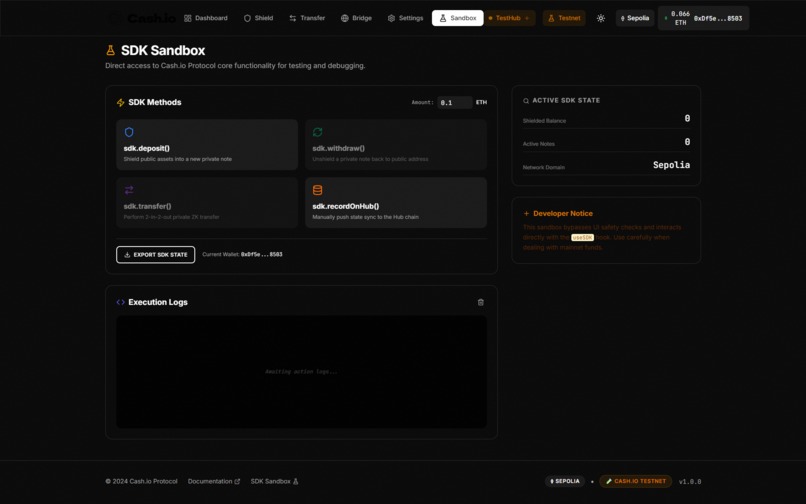The width and height of the screenshot is (806, 504).
Task: Click the highlighted useSDK code tag
Action: (x=582, y=238)
